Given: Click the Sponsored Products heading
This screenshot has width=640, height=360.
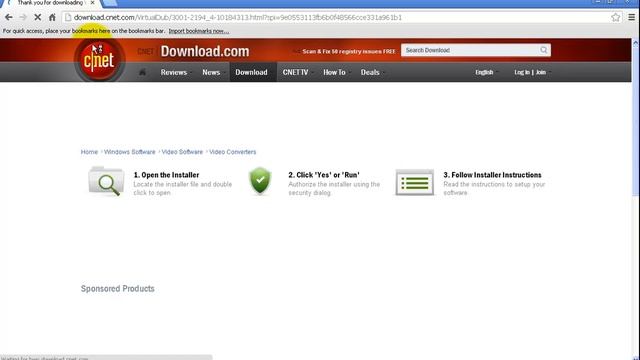Looking at the screenshot, I should pos(118,289).
